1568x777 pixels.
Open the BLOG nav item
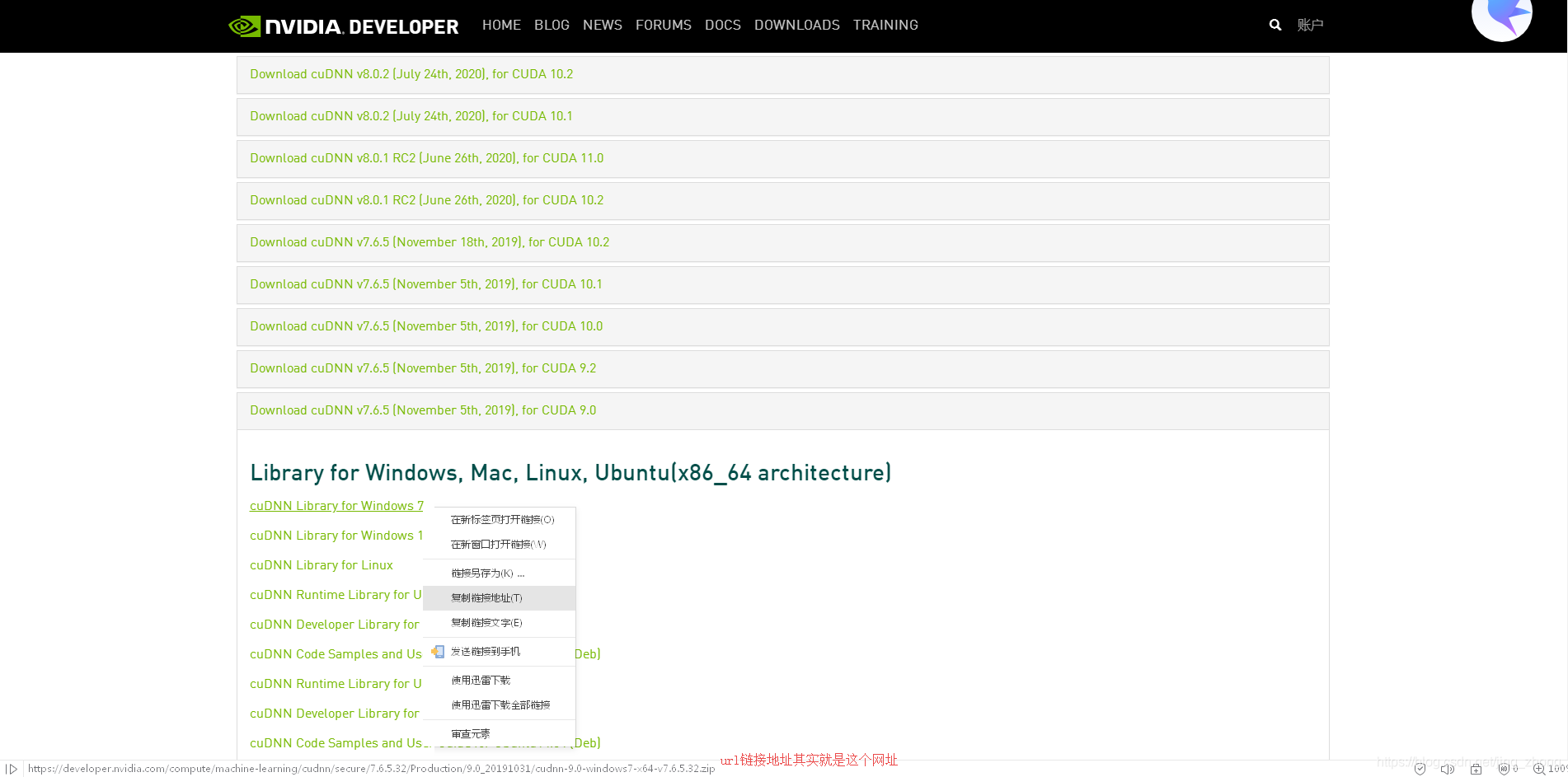552,26
